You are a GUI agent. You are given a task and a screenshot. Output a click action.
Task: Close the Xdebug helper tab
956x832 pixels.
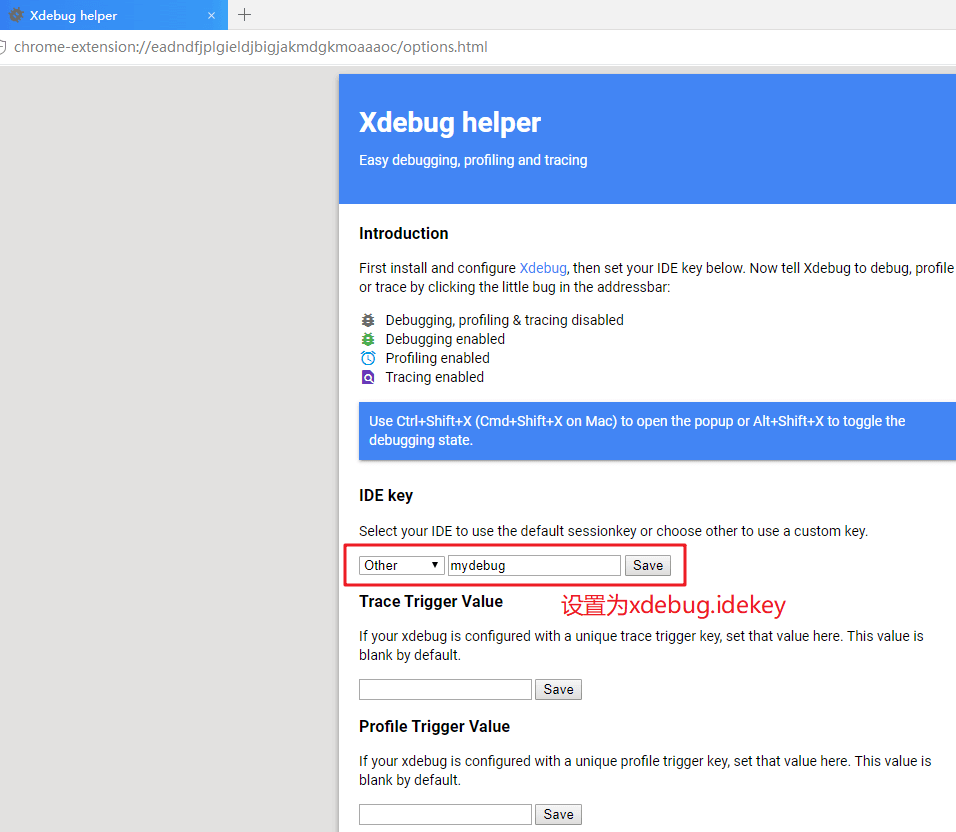(x=211, y=16)
